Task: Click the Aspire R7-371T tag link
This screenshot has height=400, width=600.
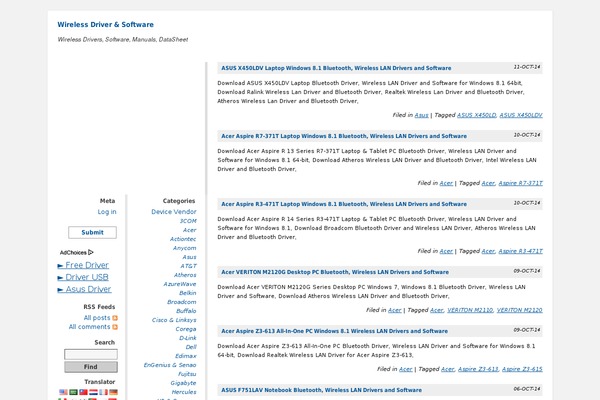Action: [521, 183]
